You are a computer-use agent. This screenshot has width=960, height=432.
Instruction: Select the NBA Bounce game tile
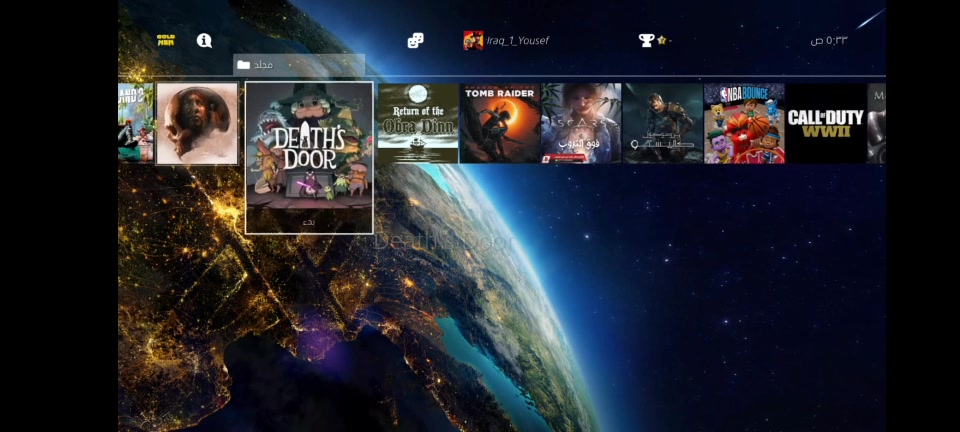[x=744, y=124]
